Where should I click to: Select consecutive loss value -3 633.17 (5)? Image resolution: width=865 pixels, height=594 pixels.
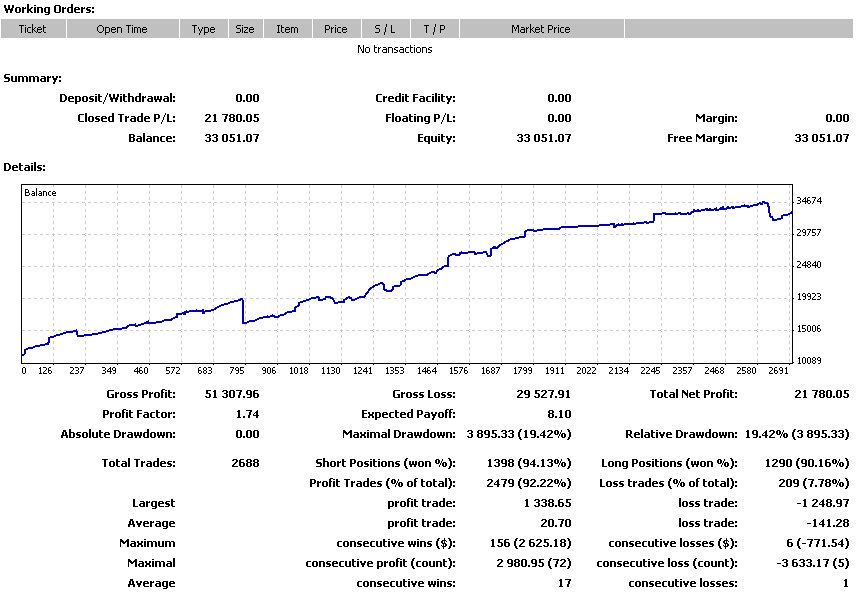814,563
